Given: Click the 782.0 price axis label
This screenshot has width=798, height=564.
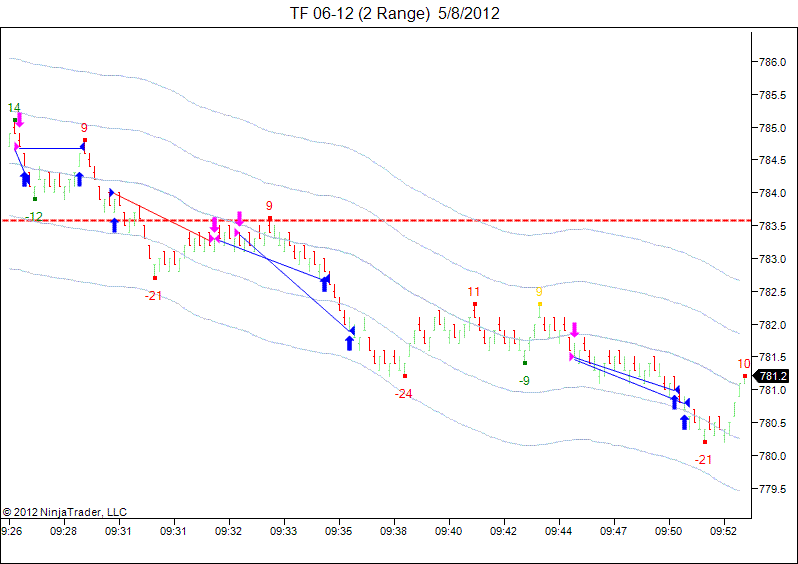Looking at the screenshot, I should pos(772,325).
